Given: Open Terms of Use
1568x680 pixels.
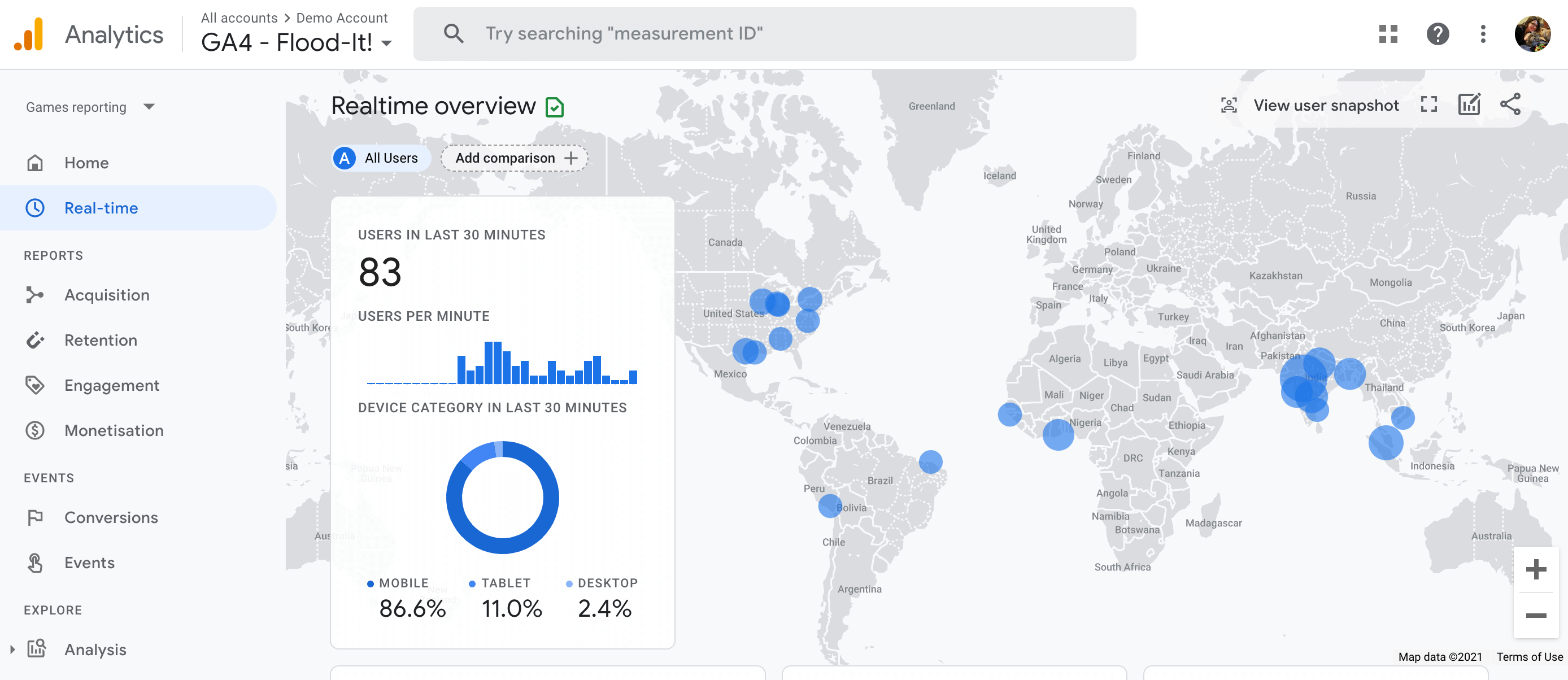Looking at the screenshot, I should tap(1529, 657).
